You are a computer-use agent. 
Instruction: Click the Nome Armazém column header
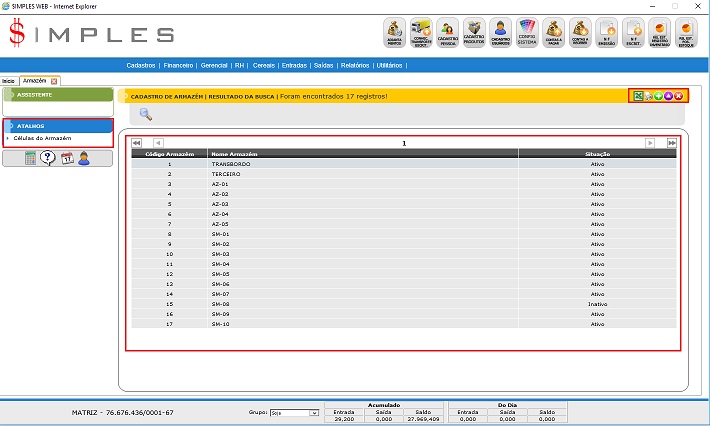point(229,154)
